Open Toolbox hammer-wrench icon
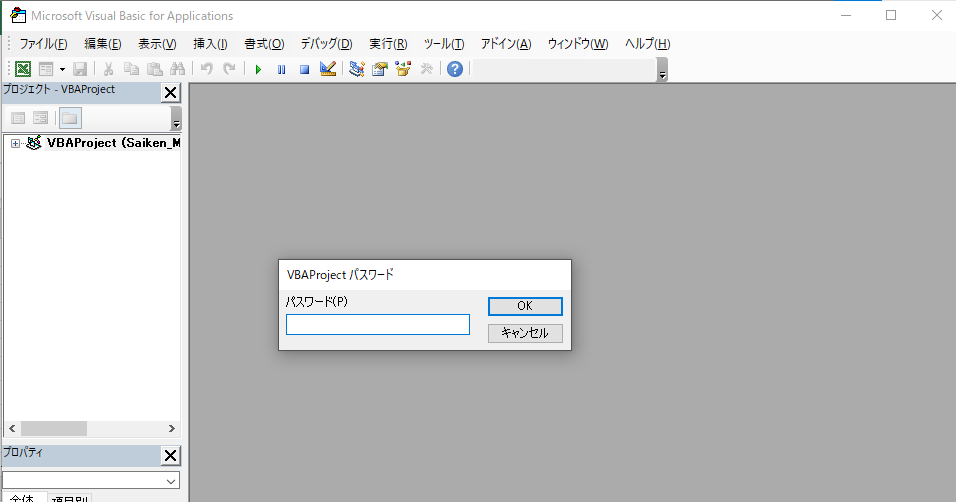This screenshot has width=956, height=502. point(426,69)
